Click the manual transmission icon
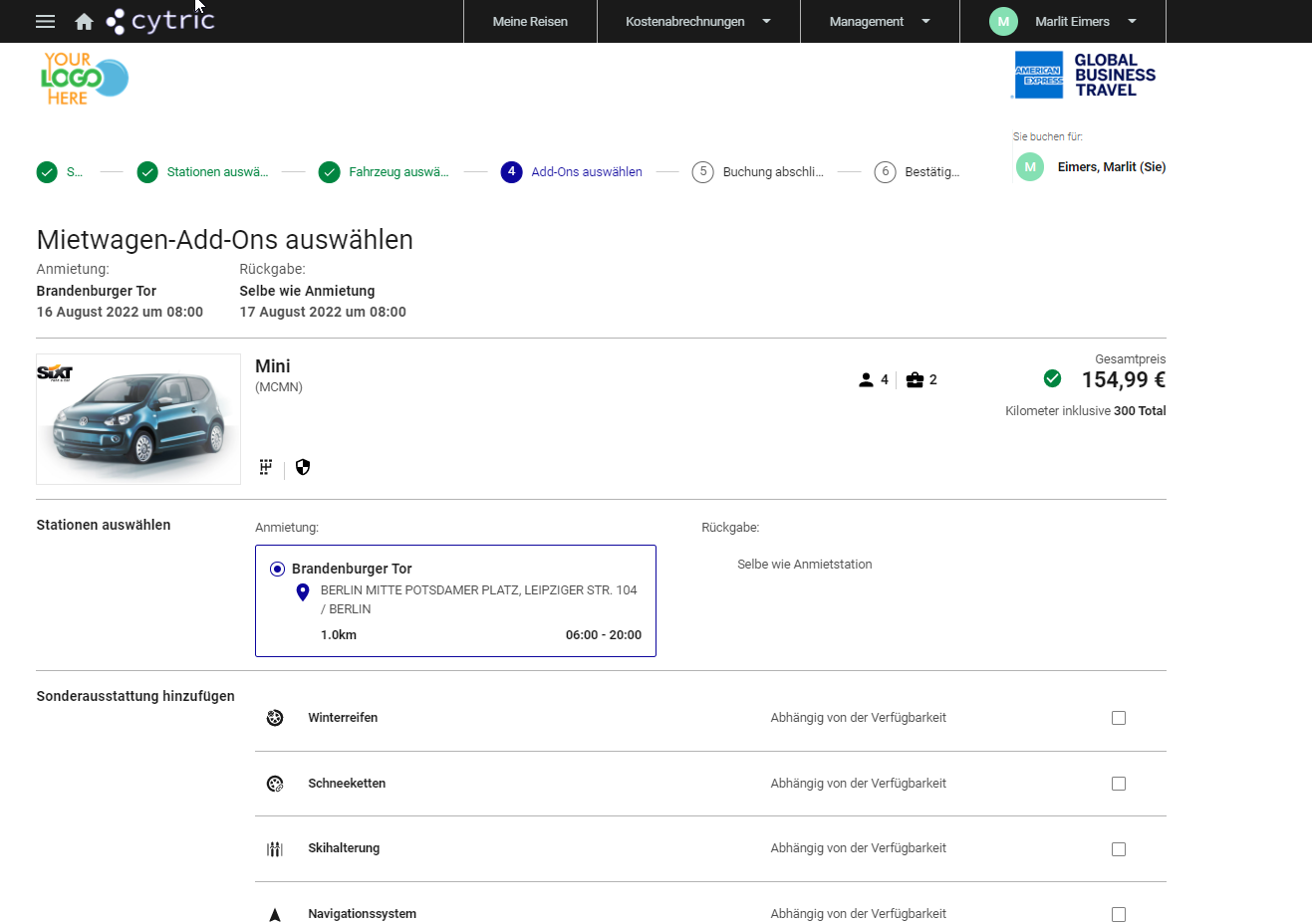1312x924 pixels. [x=266, y=467]
